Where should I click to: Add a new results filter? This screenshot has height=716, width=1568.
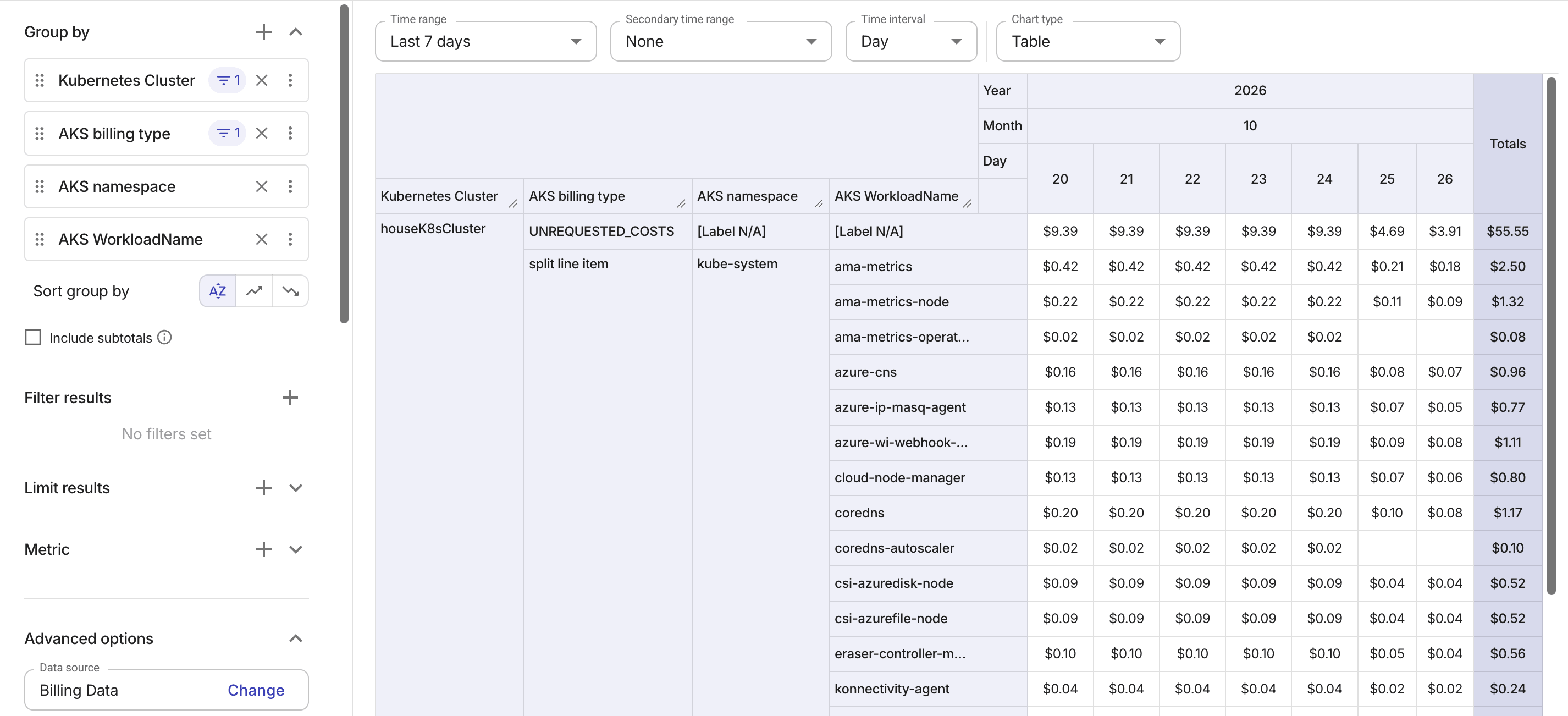(x=290, y=398)
